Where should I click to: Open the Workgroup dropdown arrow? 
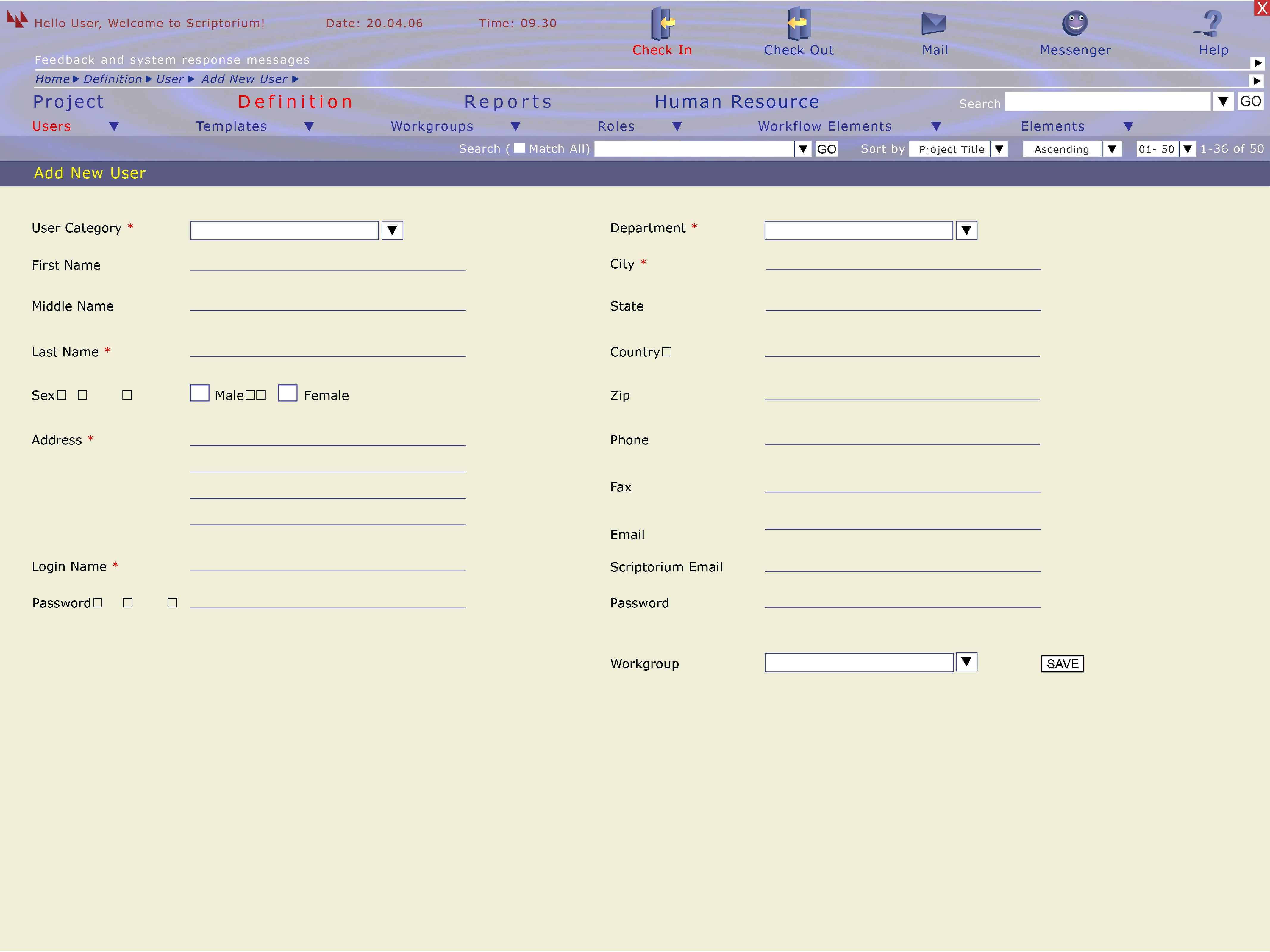966,662
